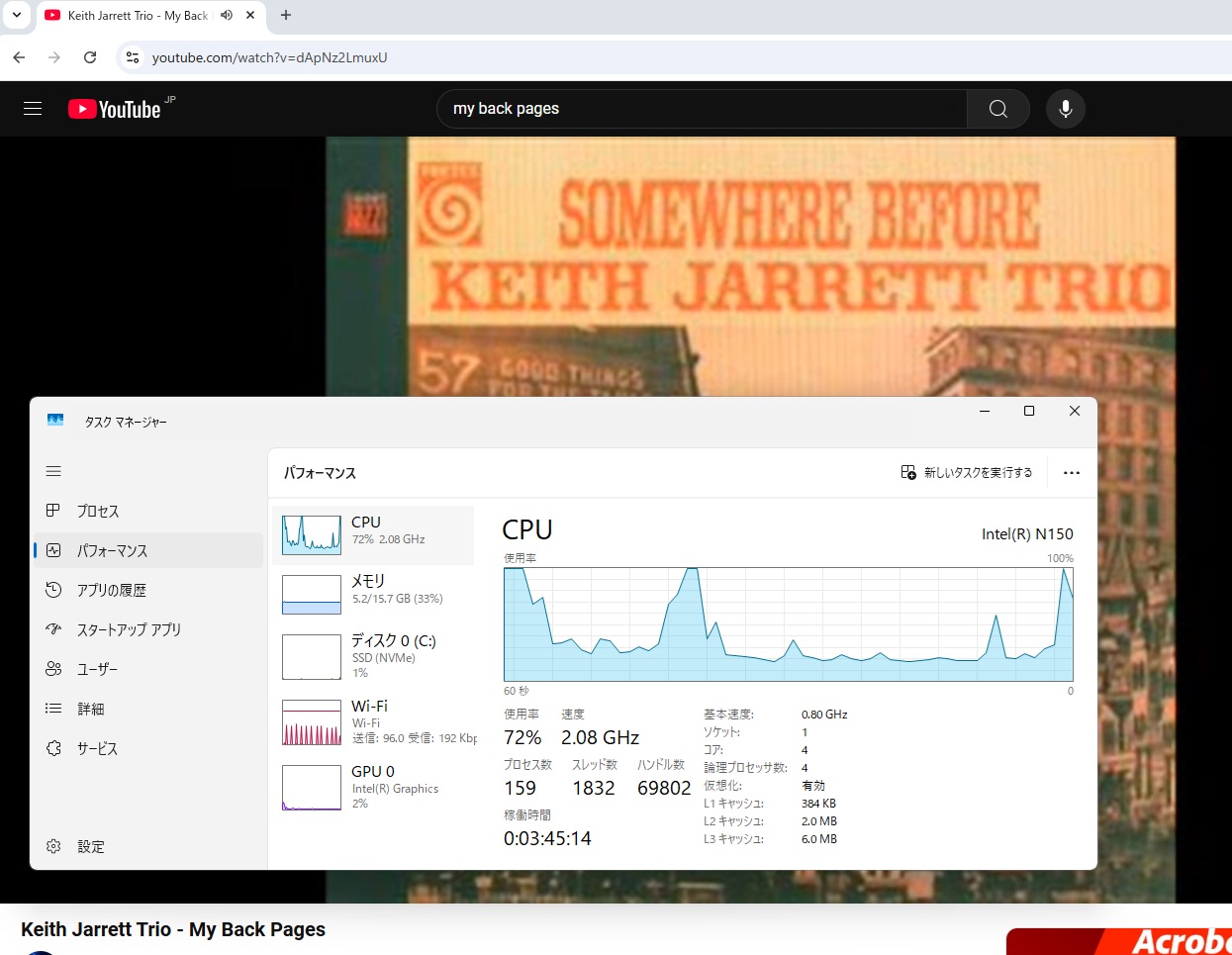Click the 1832 thread count
This screenshot has height=955, width=1232.
[x=594, y=788]
